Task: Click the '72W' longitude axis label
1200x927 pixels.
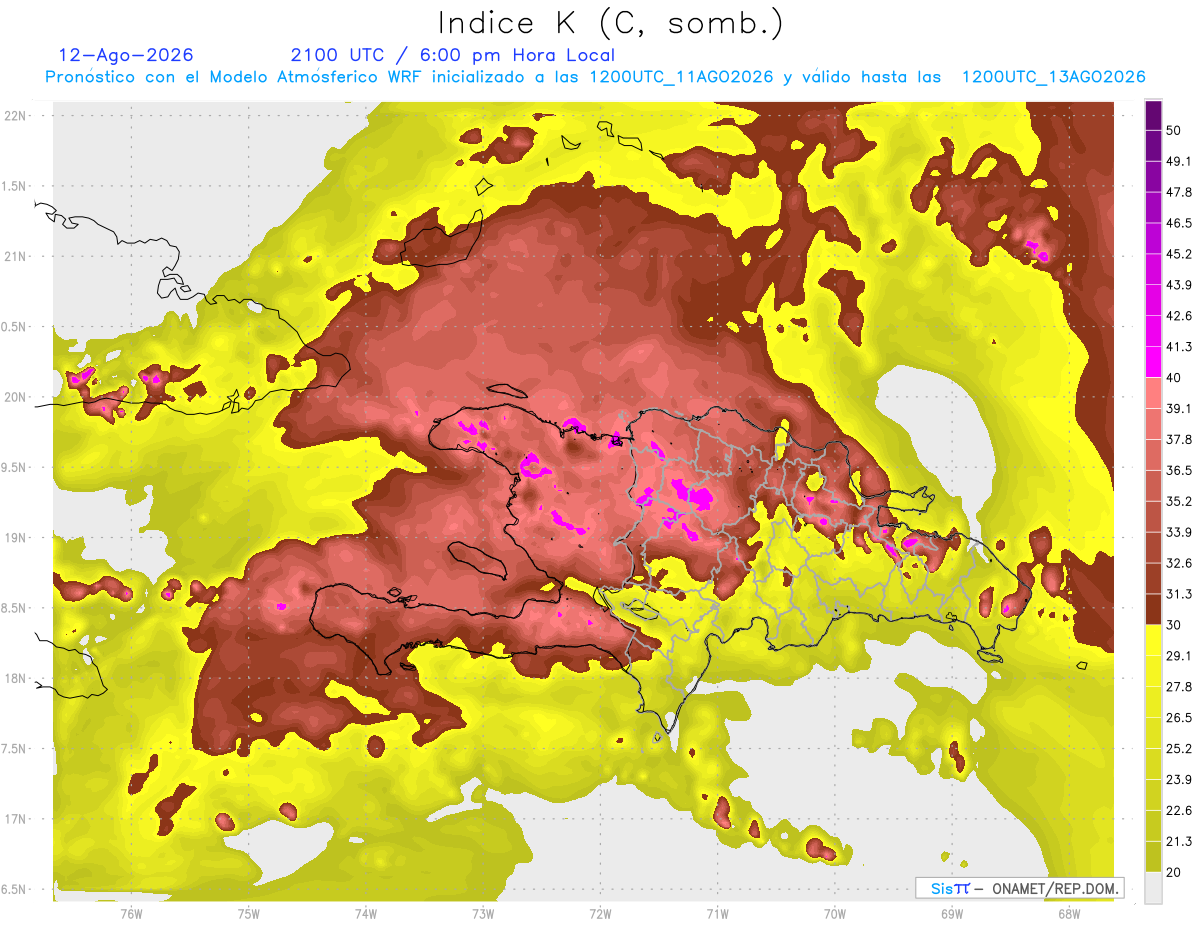Action: pos(600,913)
